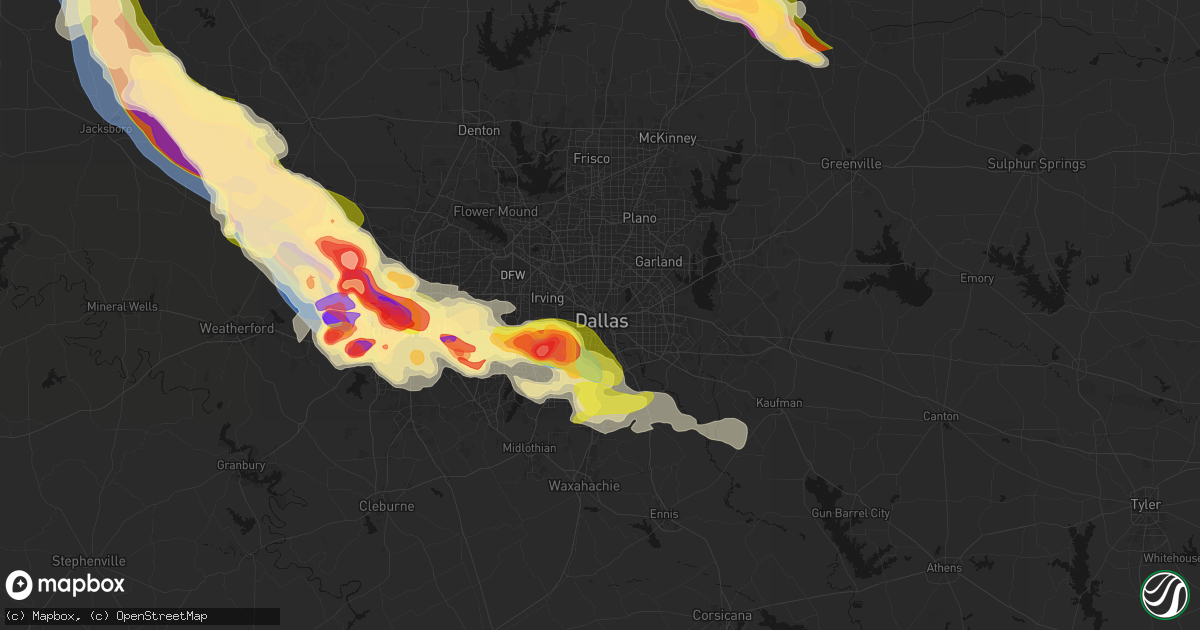
Task: Click the Cleburne city label
Action: 386,506
